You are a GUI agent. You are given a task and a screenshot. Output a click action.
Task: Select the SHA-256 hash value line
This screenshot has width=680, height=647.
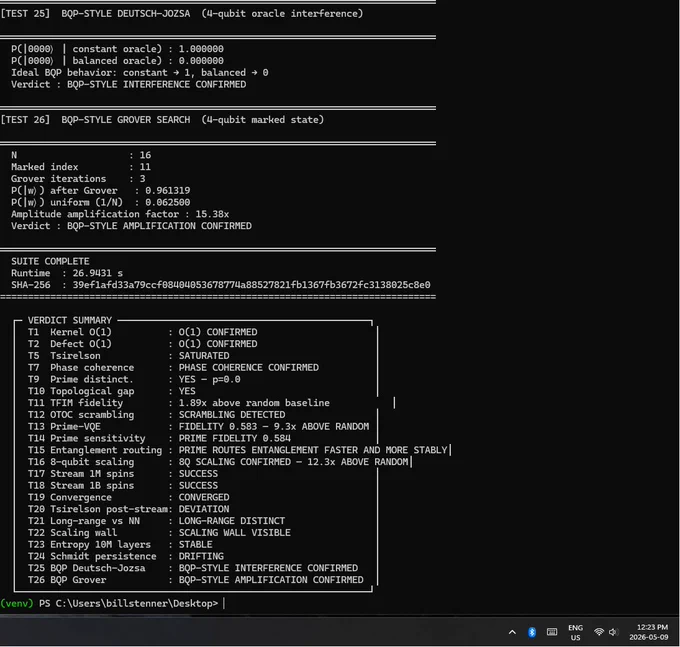pyautogui.click(x=221, y=285)
